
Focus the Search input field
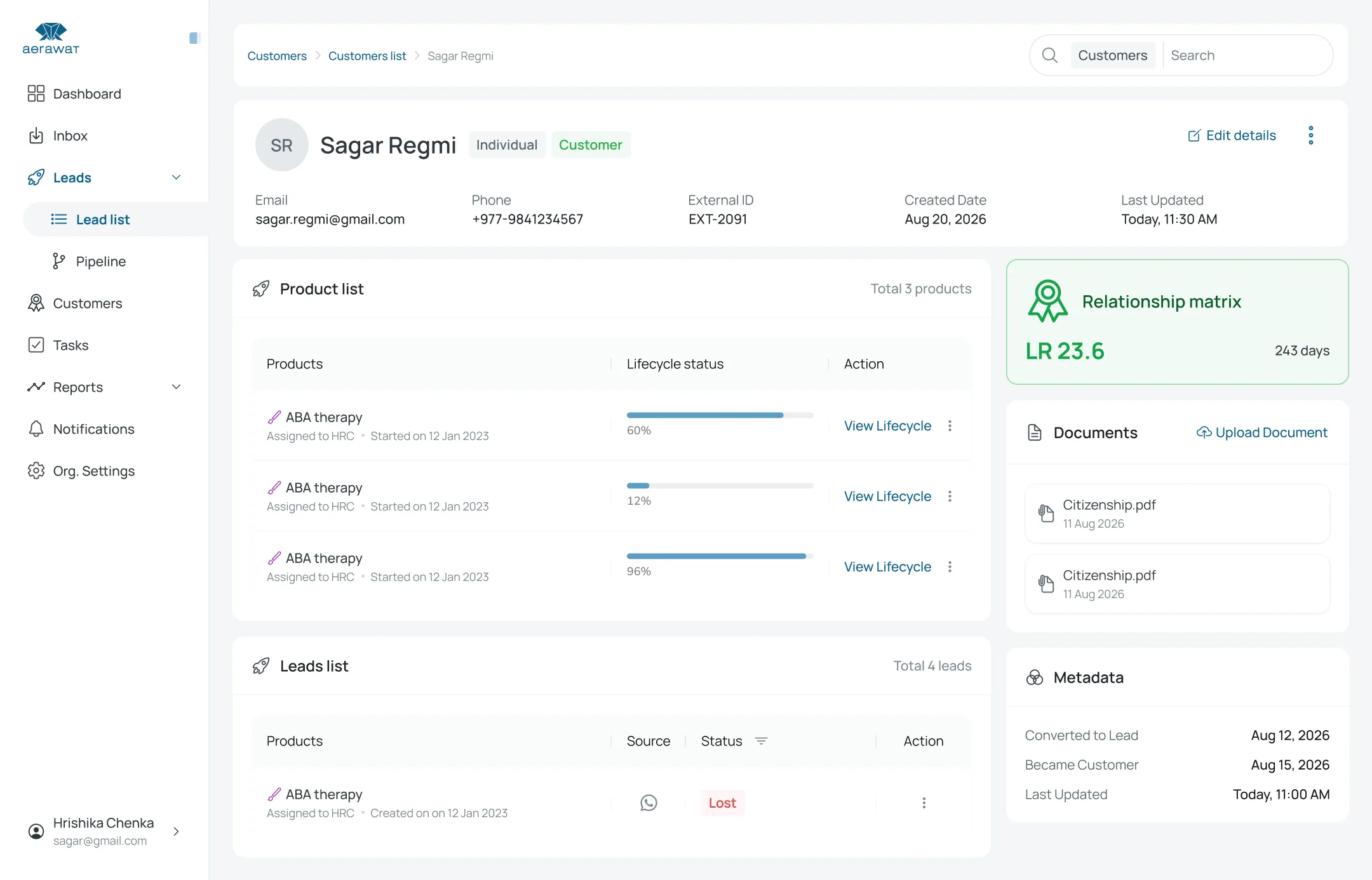pos(1245,55)
